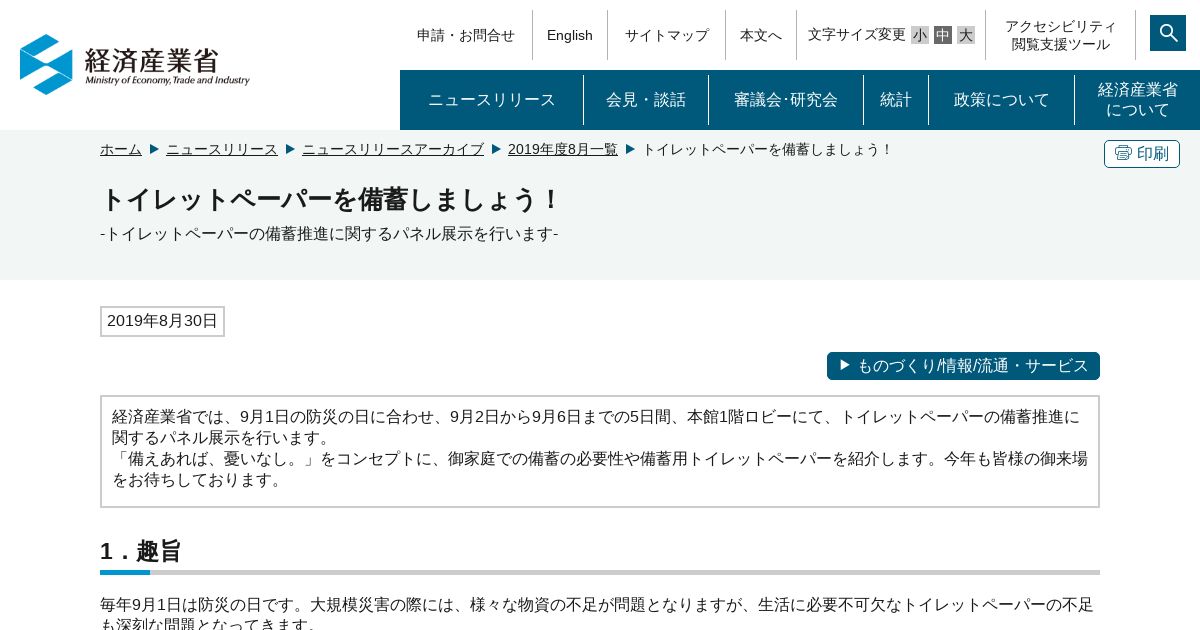Viewport: 1200px width, 630px height.
Task: Click ニュースリリースアーカイブ breadcrumb
Action: click(x=393, y=149)
